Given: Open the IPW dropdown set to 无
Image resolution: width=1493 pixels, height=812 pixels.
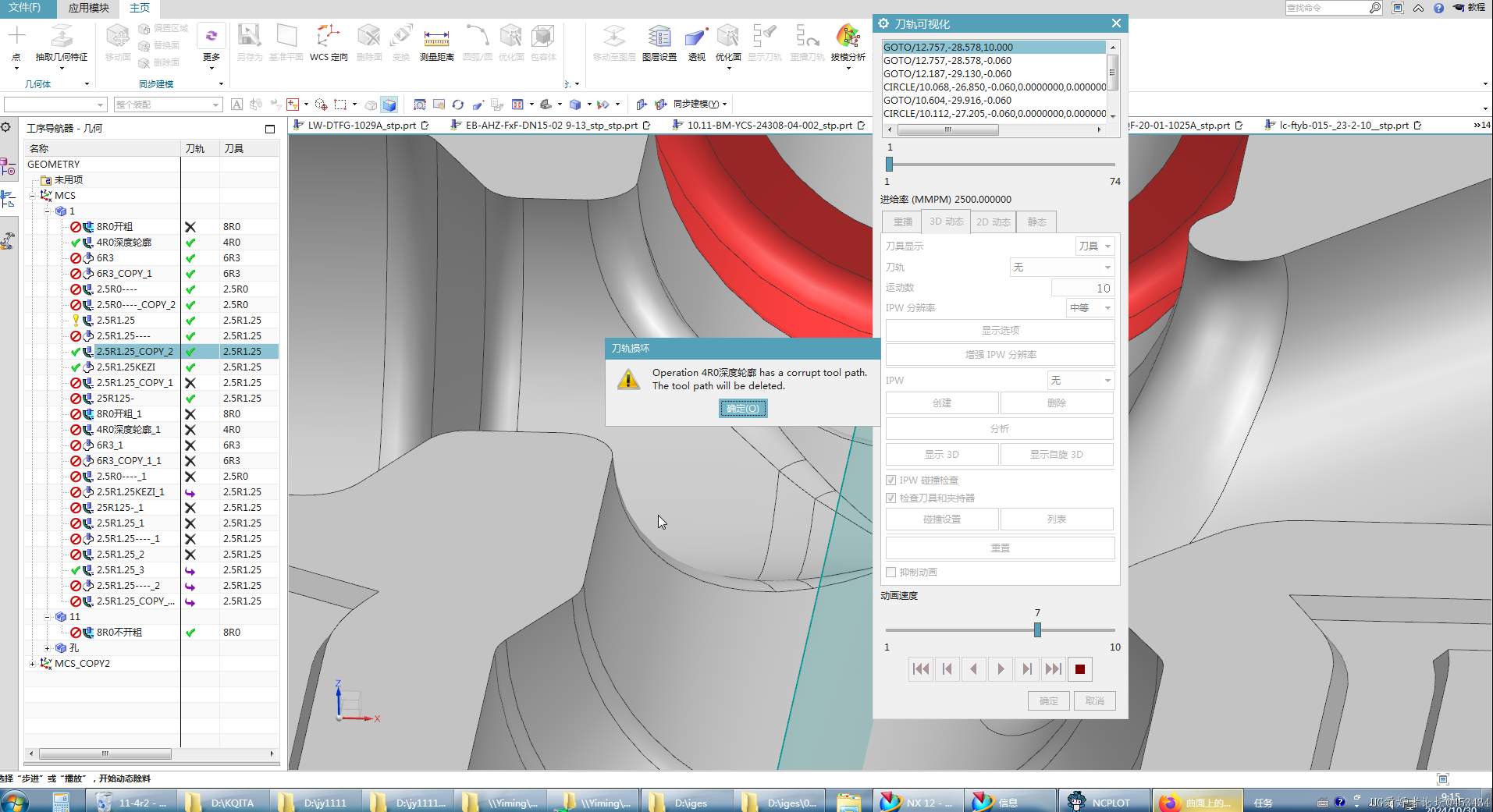Looking at the screenshot, I should (x=1081, y=381).
